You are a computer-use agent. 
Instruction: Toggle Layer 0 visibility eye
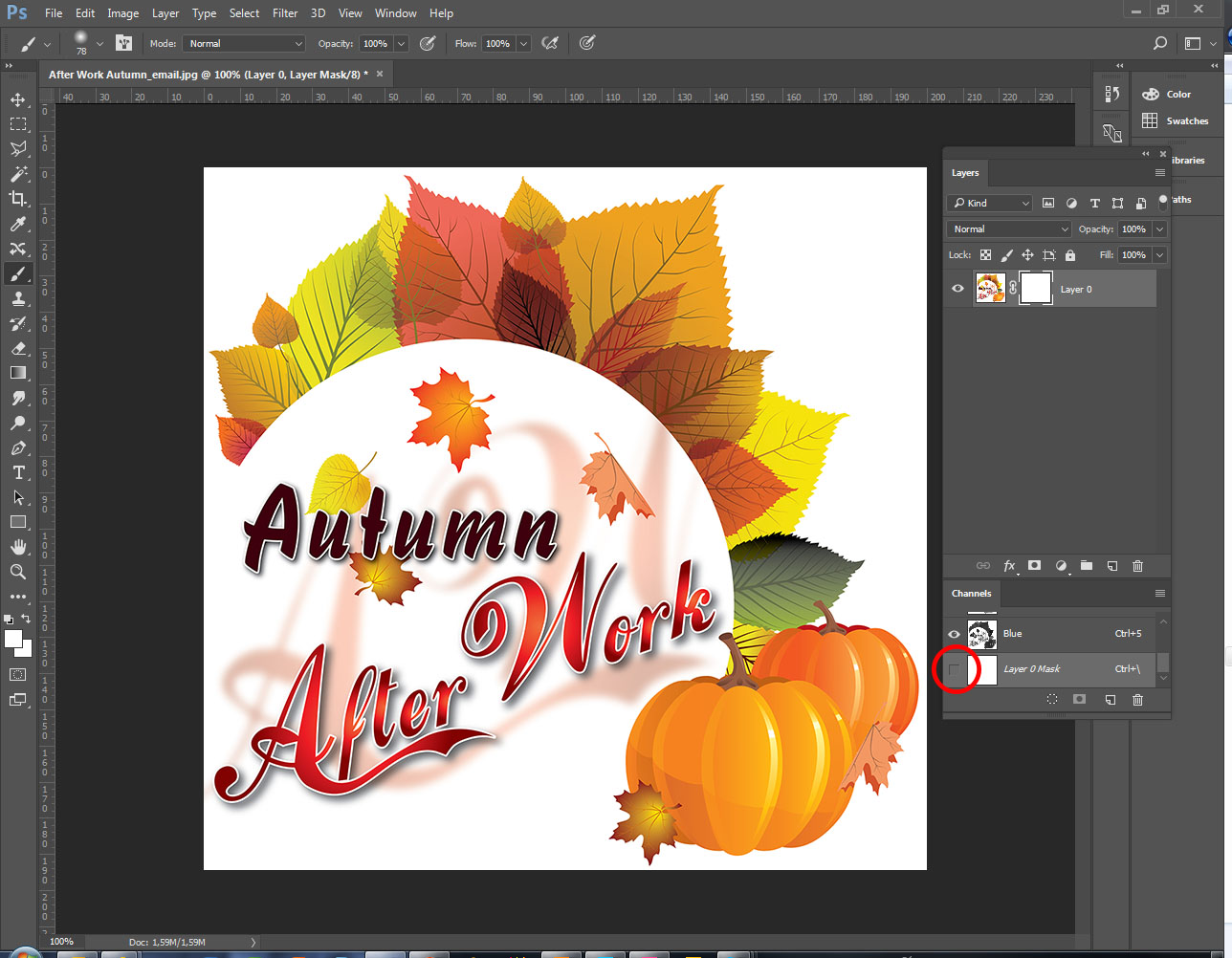tap(957, 289)
